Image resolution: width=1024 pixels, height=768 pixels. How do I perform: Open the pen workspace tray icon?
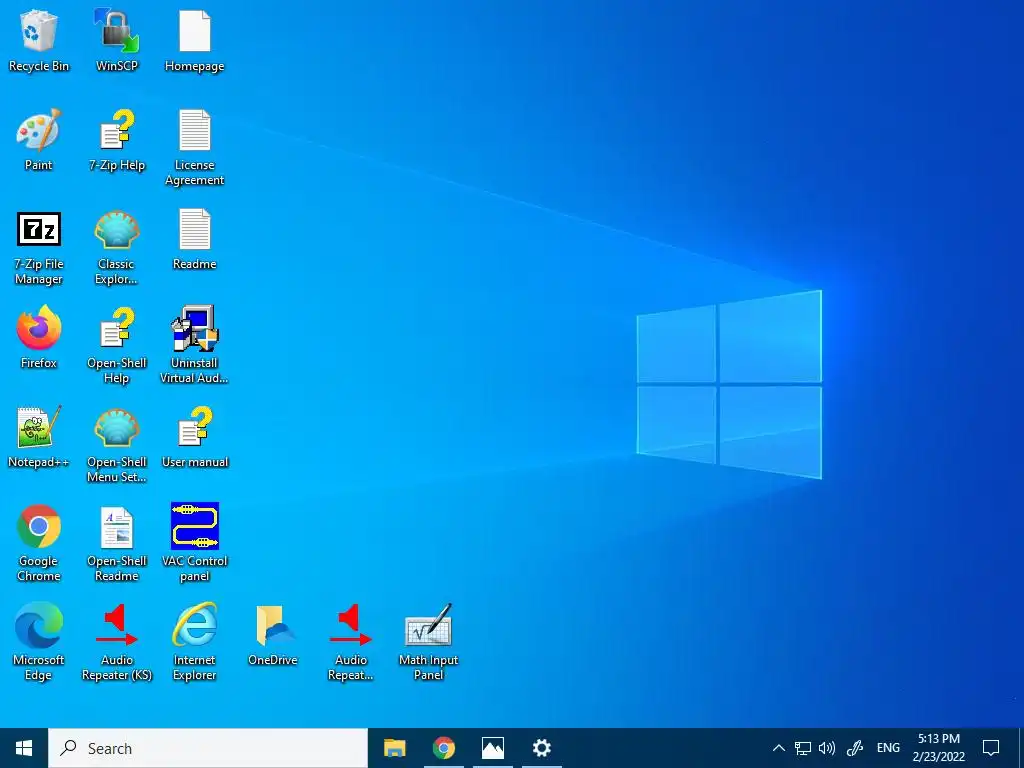(x=856, y=748)
